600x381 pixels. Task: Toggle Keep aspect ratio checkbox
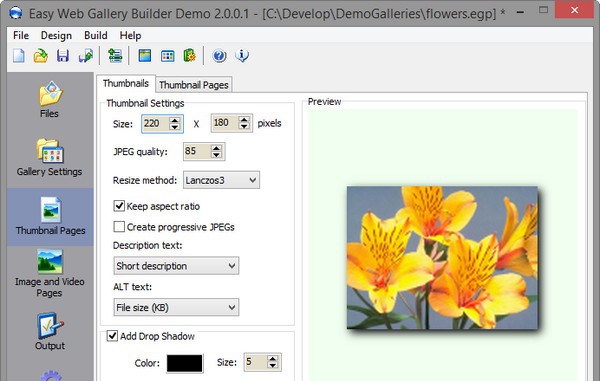point(119,206)
